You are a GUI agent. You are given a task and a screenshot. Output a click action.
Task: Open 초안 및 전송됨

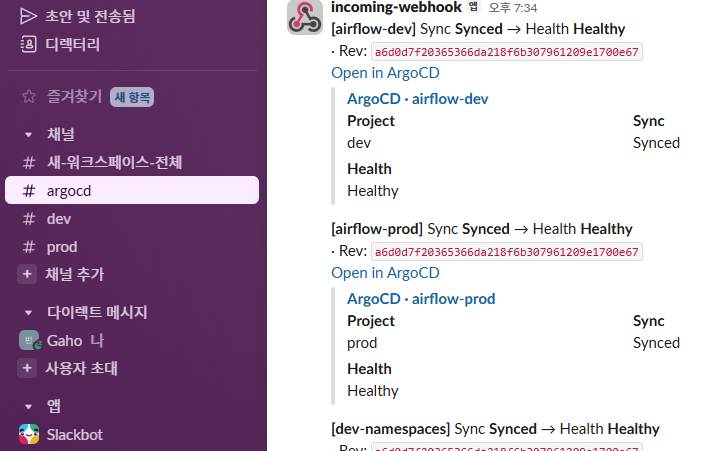90,16
